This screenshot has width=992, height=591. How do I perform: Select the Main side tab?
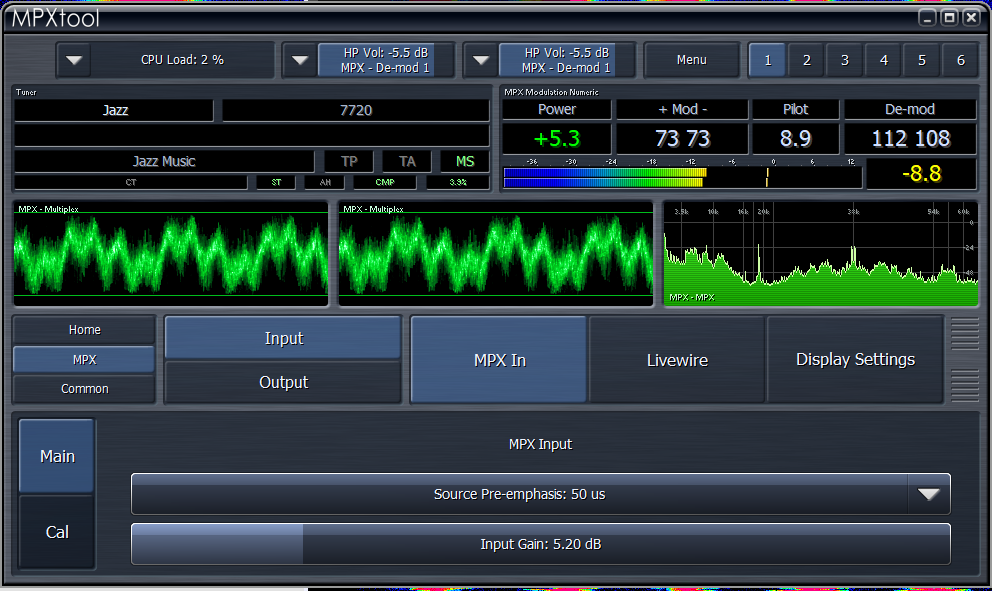(x=57, y=456)
